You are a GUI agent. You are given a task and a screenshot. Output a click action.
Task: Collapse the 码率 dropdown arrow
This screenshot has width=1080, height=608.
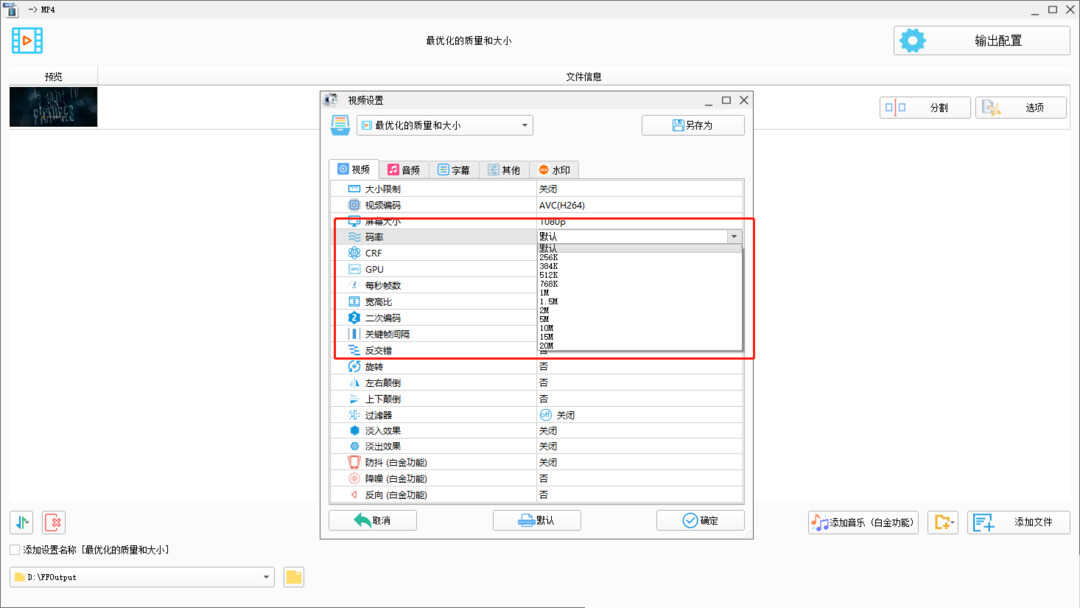(x=734, y=237)
